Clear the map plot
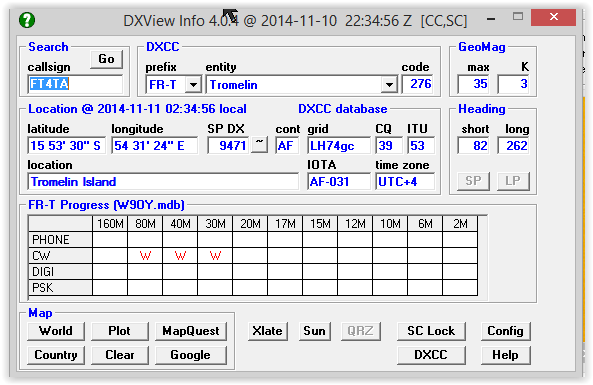 [120, 355]
